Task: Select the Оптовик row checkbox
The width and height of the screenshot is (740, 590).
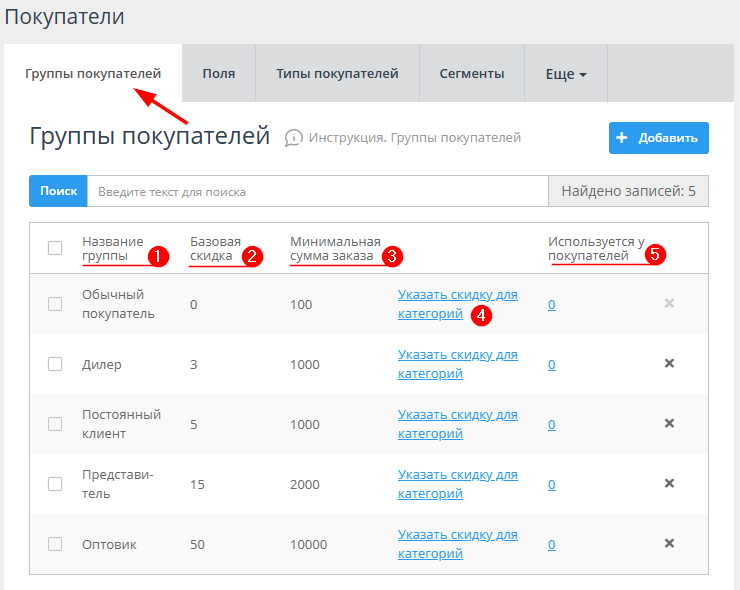Action: [x=55, y=544]
